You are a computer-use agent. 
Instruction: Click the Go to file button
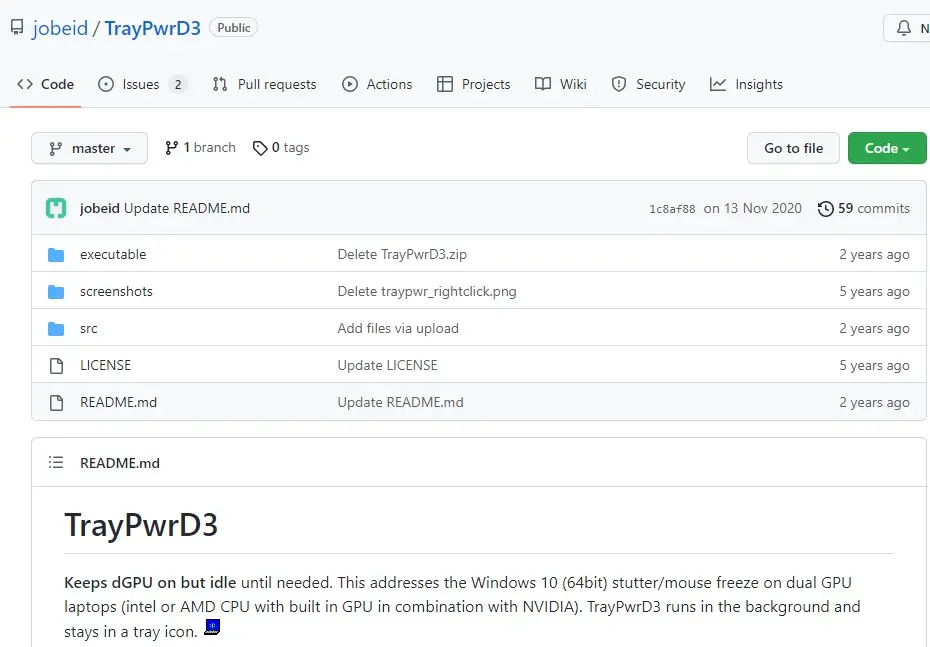793,148
